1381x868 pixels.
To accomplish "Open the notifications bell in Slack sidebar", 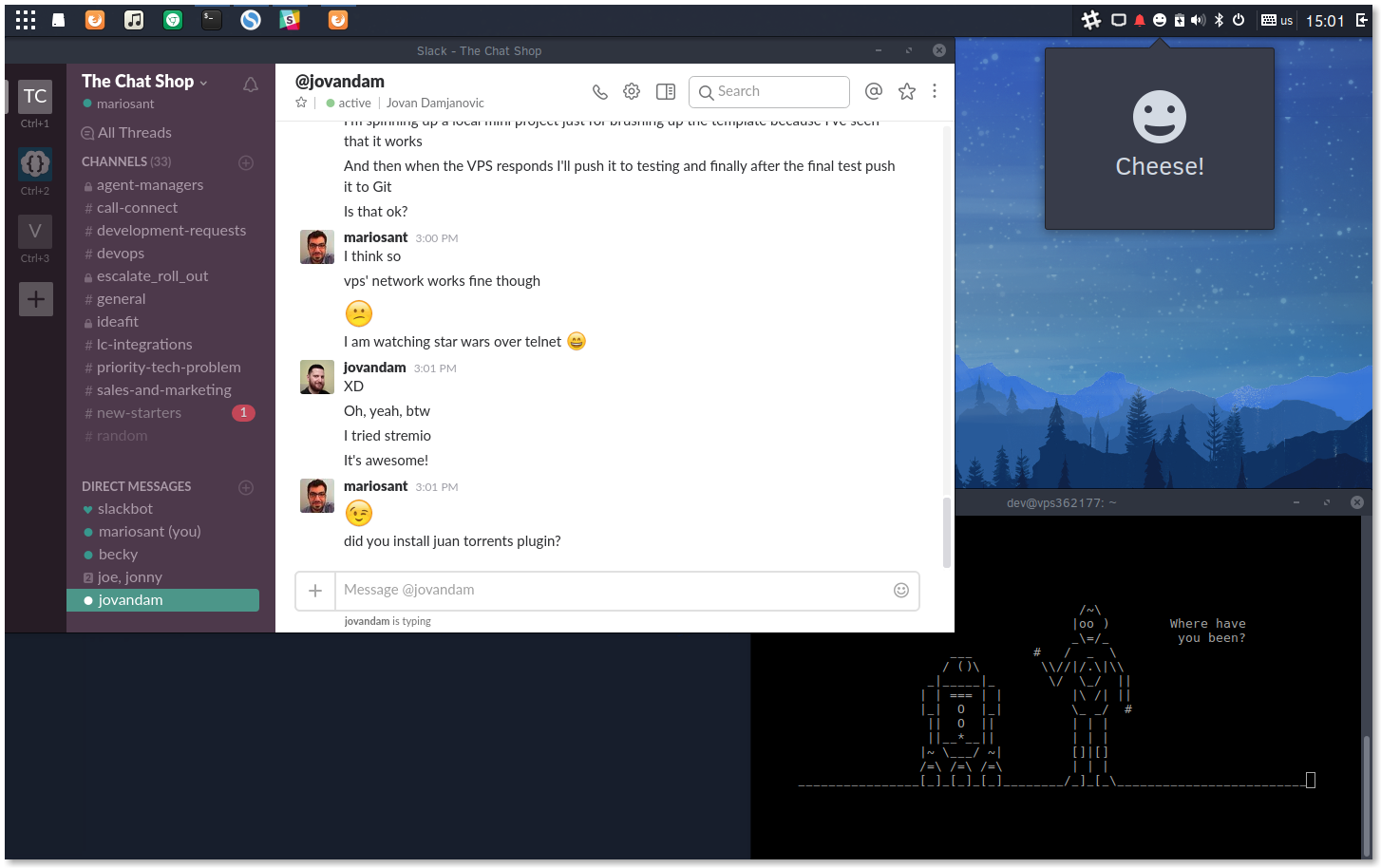I will (x=251, y=85).
